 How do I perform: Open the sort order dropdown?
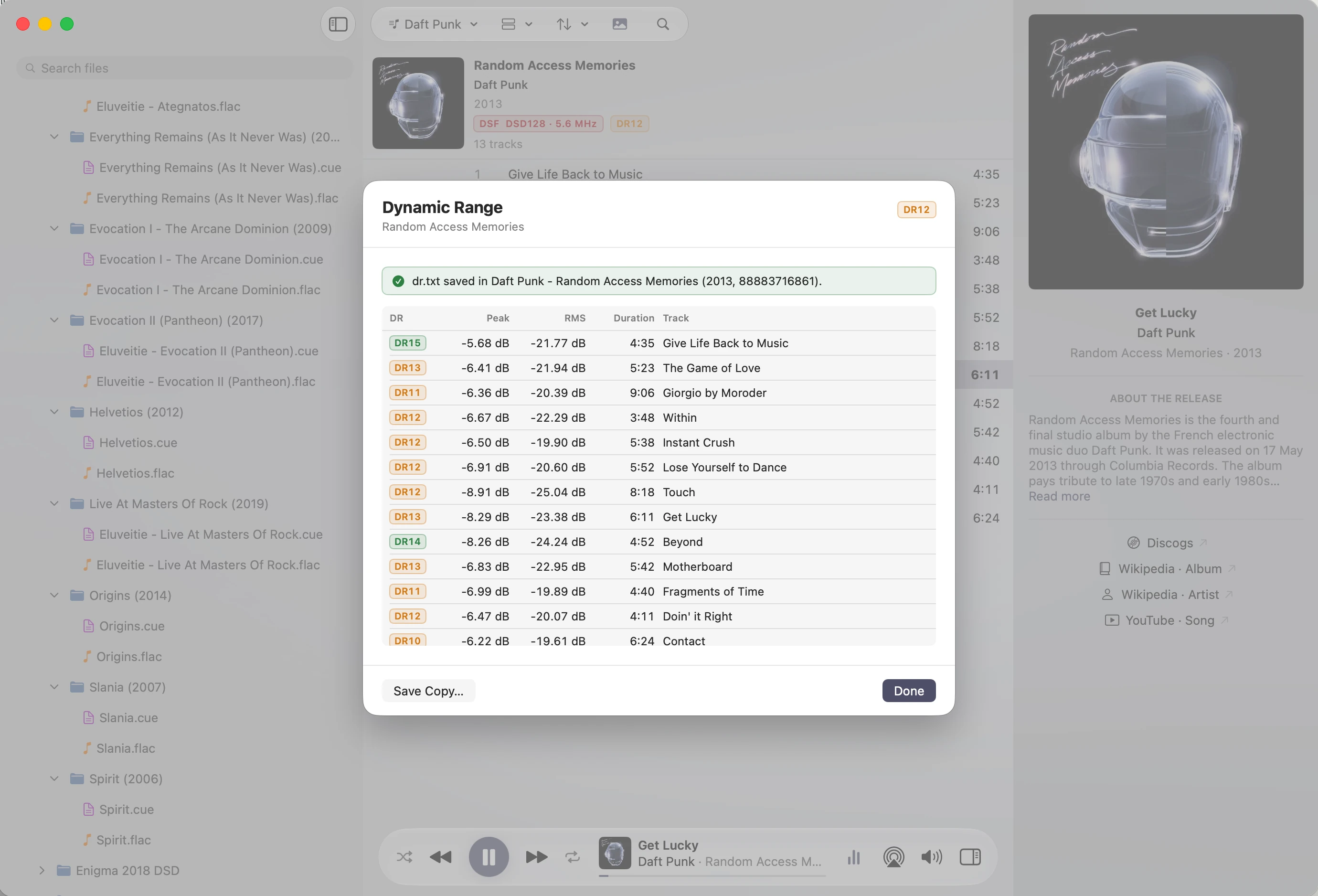tap(572, 24)
